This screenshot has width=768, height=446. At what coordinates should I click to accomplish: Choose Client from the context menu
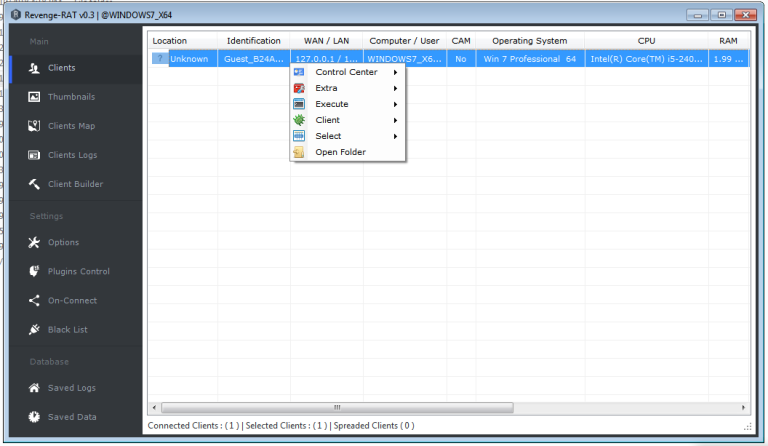327,120
